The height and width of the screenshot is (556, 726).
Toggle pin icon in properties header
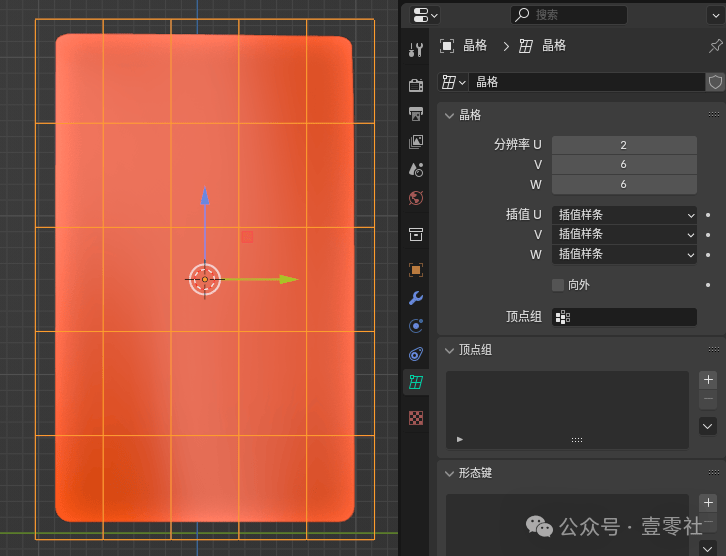[715, 45]
